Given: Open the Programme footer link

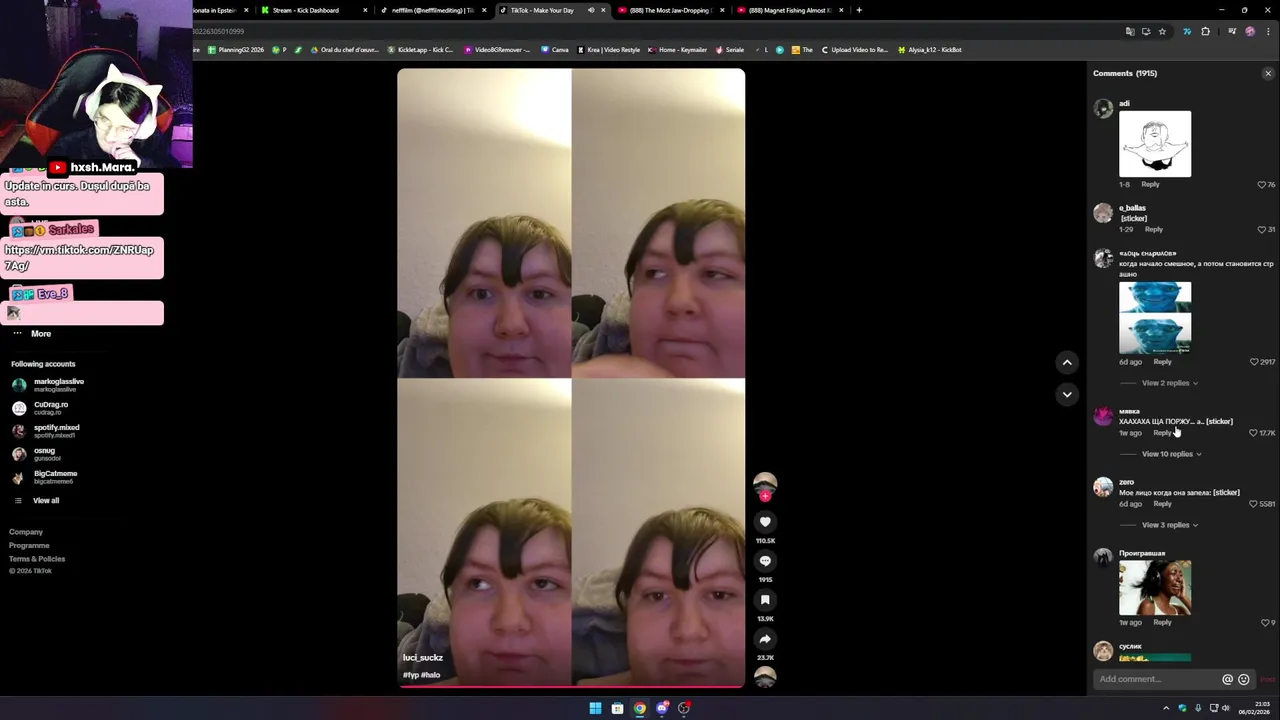Looking at the screenshot, I should click(29, 546).
